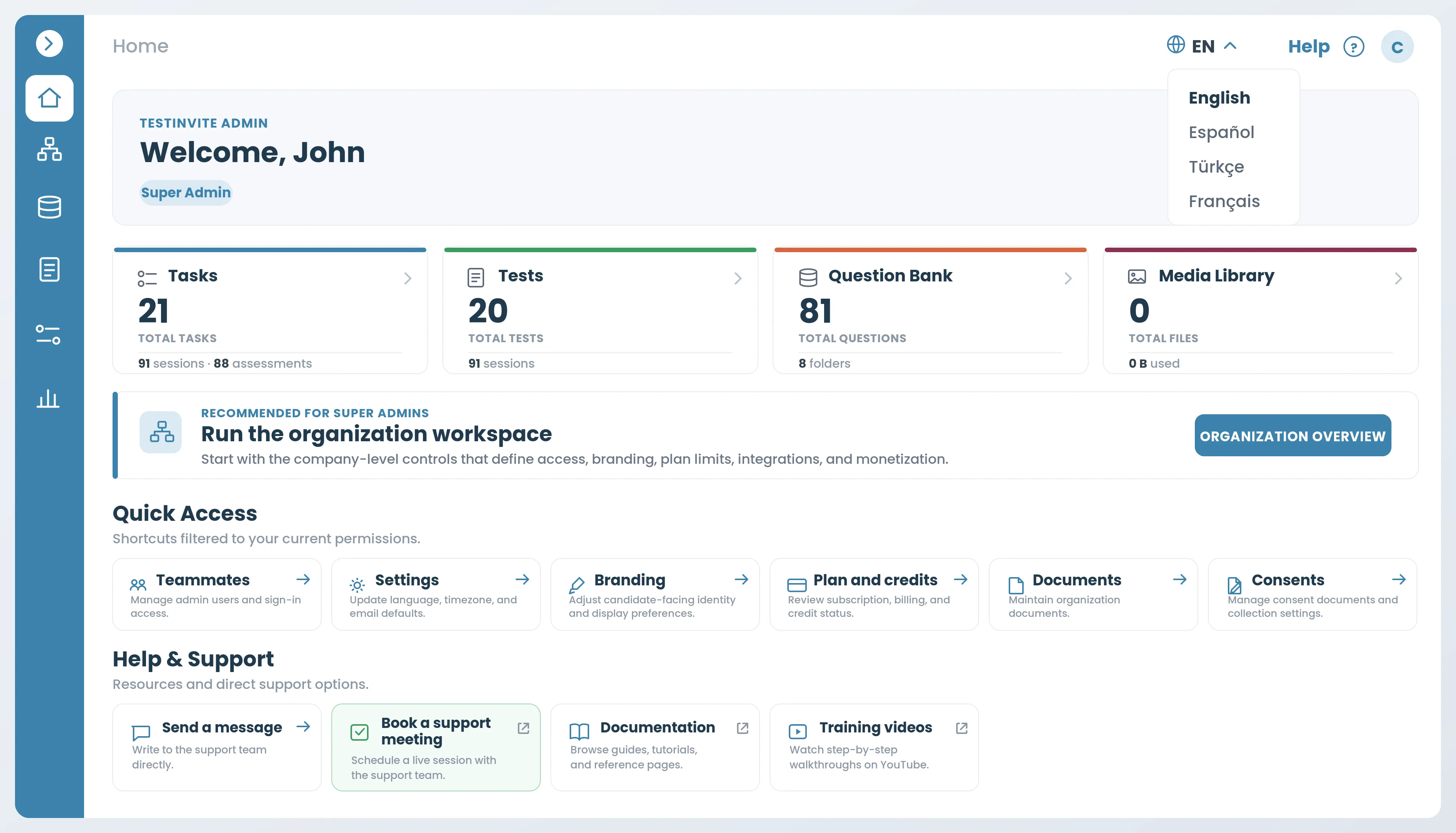Click the Help link
The width and height of the screenshot is (1456, 833).
point(1309,47)
